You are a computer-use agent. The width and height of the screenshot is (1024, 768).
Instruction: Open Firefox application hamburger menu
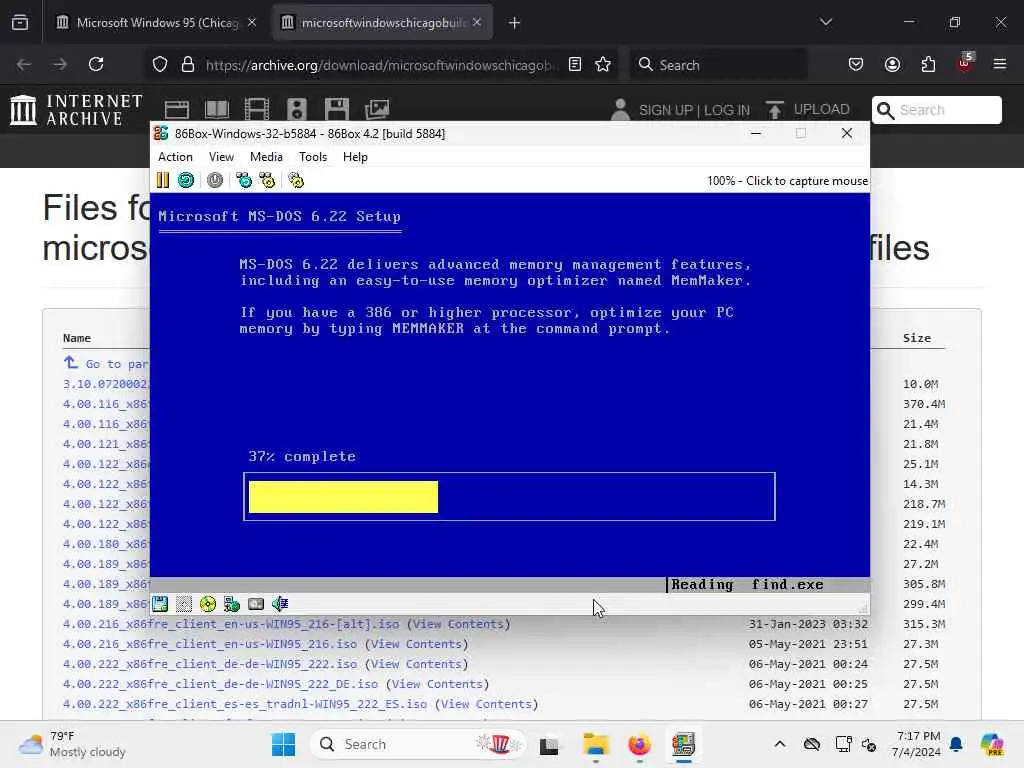pos(1000,64)
